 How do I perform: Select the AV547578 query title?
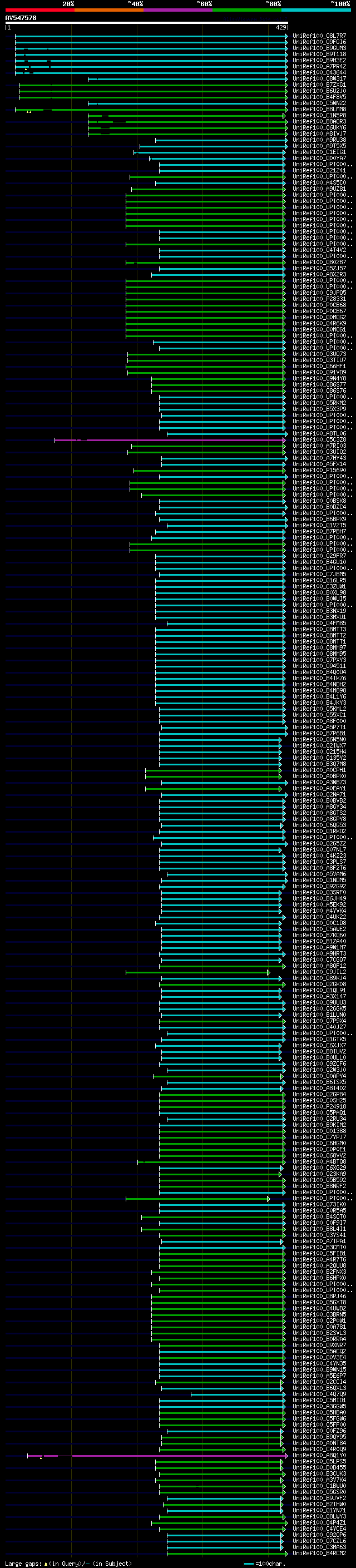(x=21, y=18)
